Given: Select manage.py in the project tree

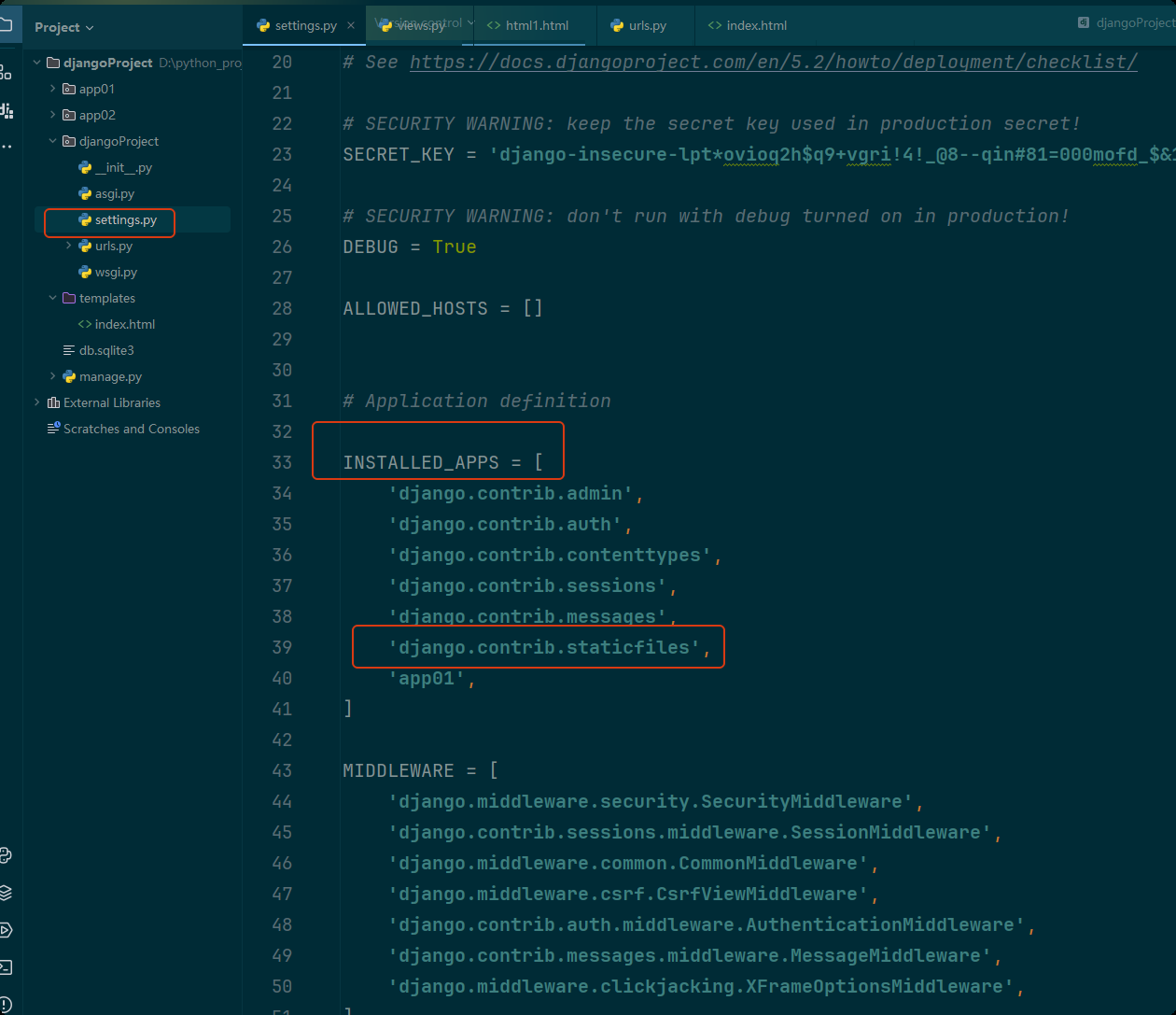Looking at the screenshot, I should click(x=110, y=376).
